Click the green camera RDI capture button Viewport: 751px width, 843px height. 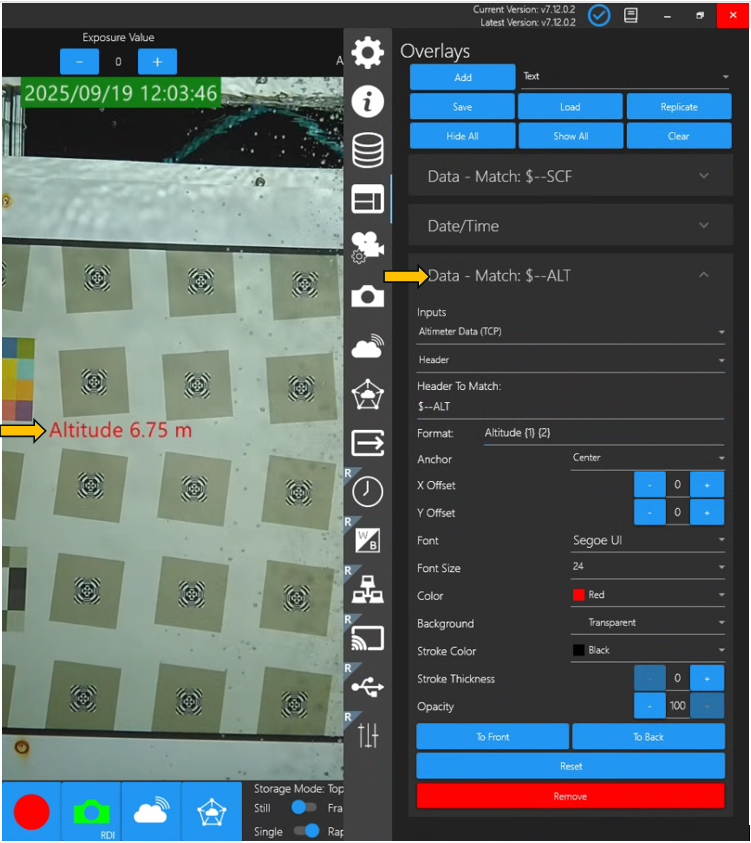(x=91, y=811)
